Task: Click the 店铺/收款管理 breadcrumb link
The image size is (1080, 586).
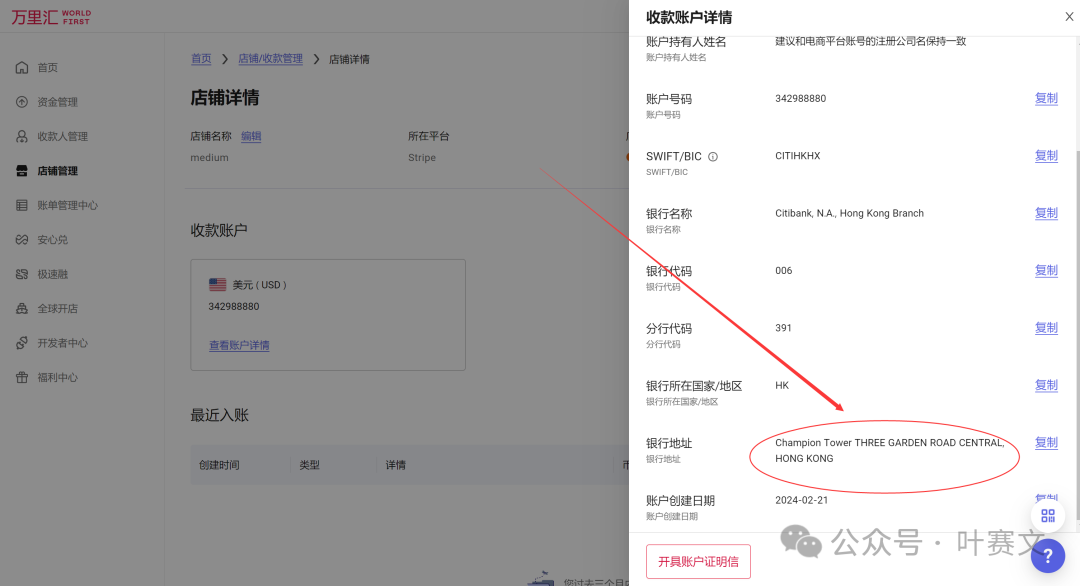Action: (x=270, y=59)
